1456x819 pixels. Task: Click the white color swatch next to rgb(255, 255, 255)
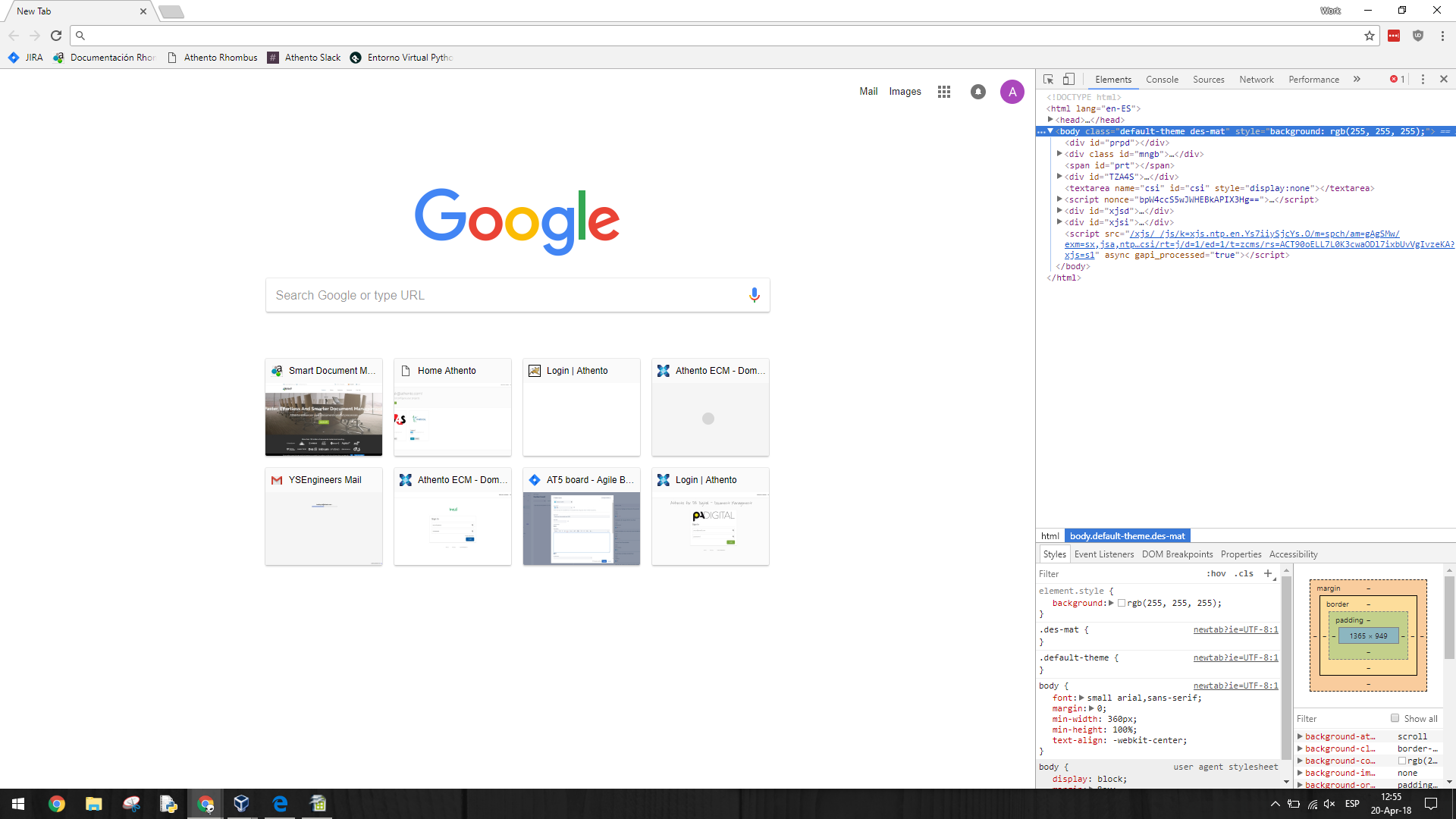pos(1122,603)
